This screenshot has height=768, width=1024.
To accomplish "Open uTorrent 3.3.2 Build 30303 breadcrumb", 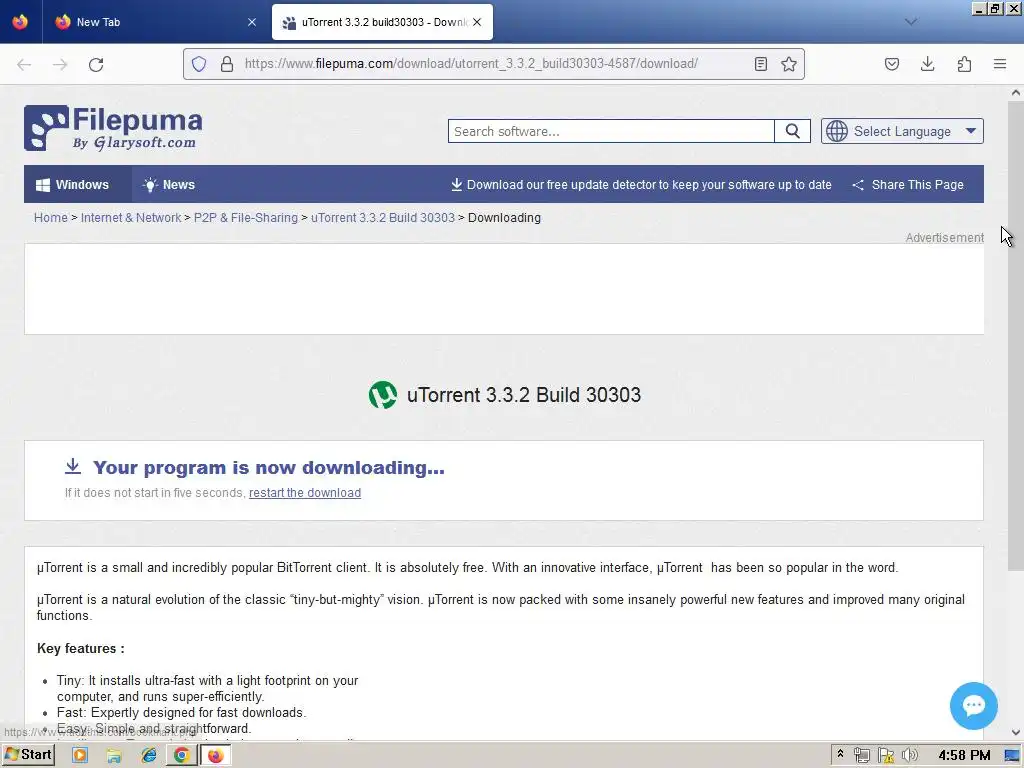I will click(x=383, y=217).
